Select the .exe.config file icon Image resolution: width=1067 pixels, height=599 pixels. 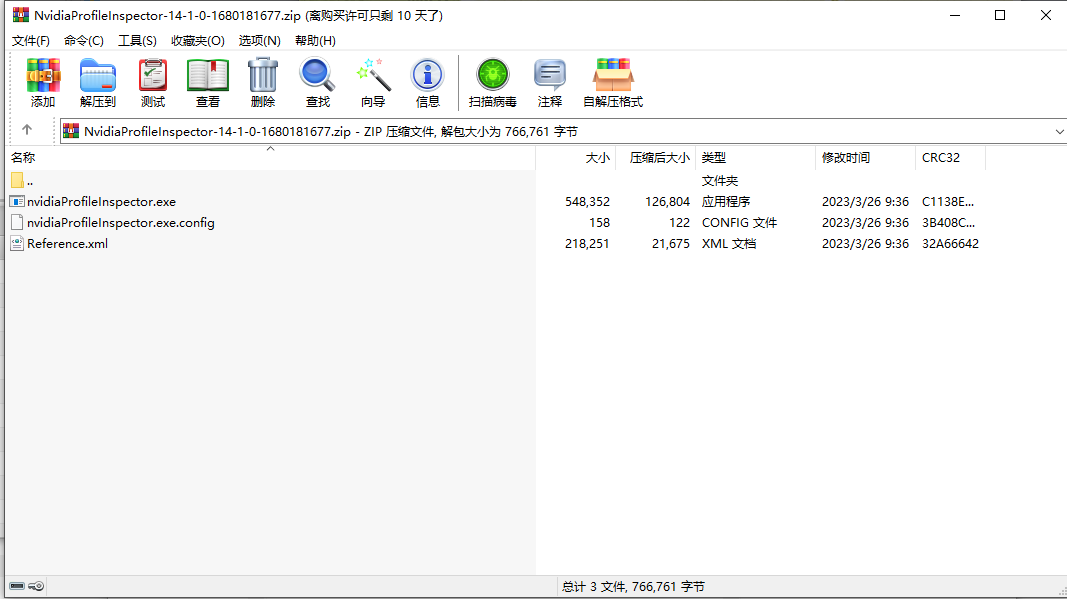(17, 223)
